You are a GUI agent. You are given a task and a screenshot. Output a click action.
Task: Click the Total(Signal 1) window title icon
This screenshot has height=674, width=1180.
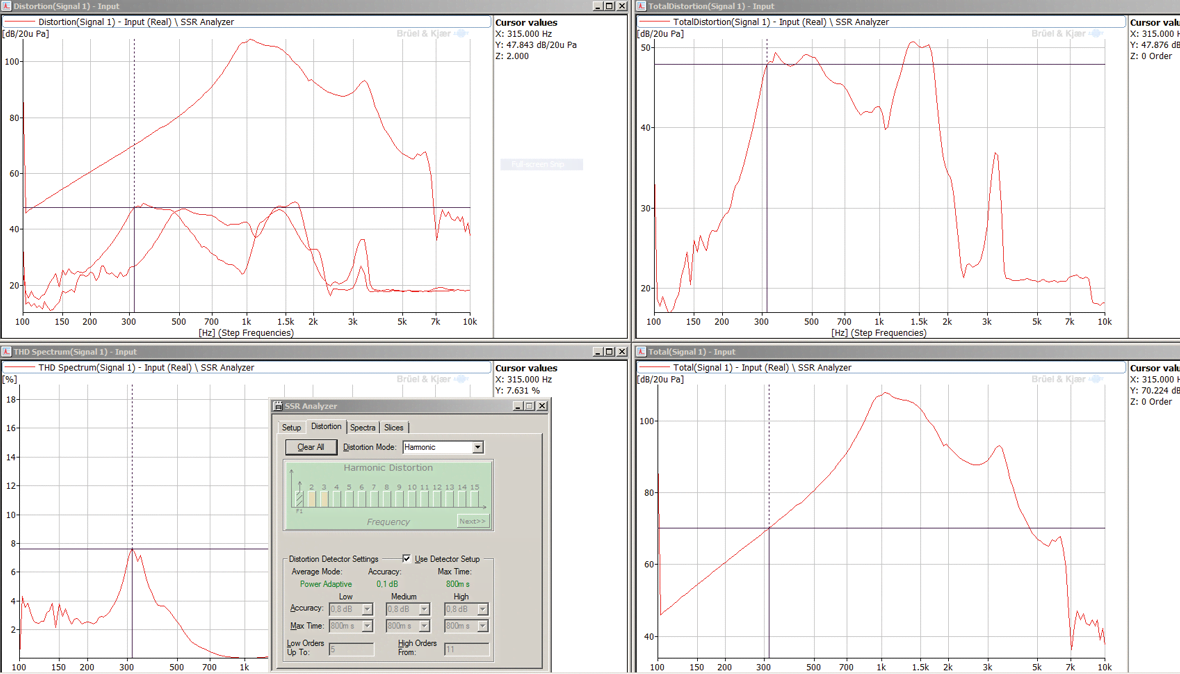pyautogui.click(x=641, y=352)
